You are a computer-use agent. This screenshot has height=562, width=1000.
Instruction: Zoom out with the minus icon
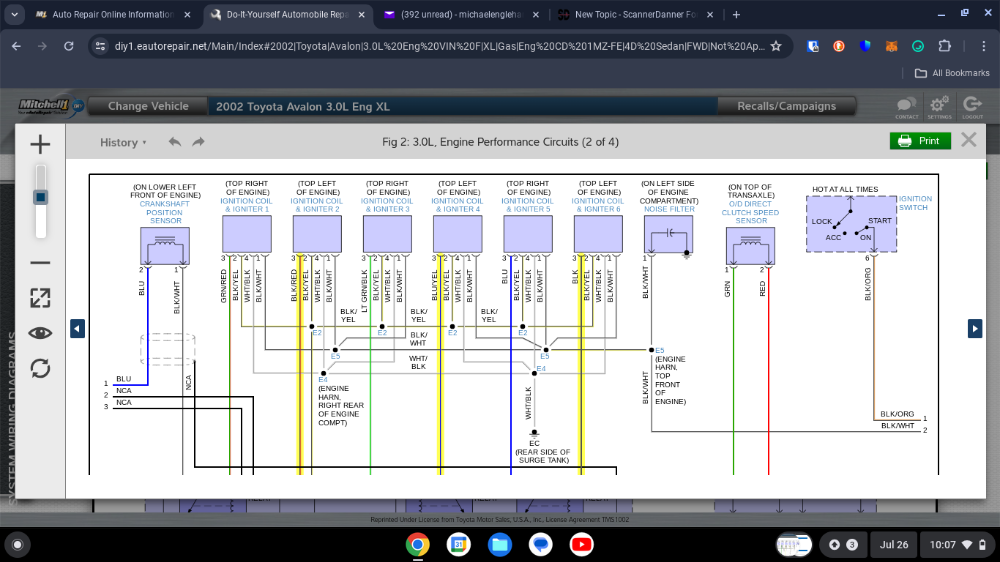[40, 263]
